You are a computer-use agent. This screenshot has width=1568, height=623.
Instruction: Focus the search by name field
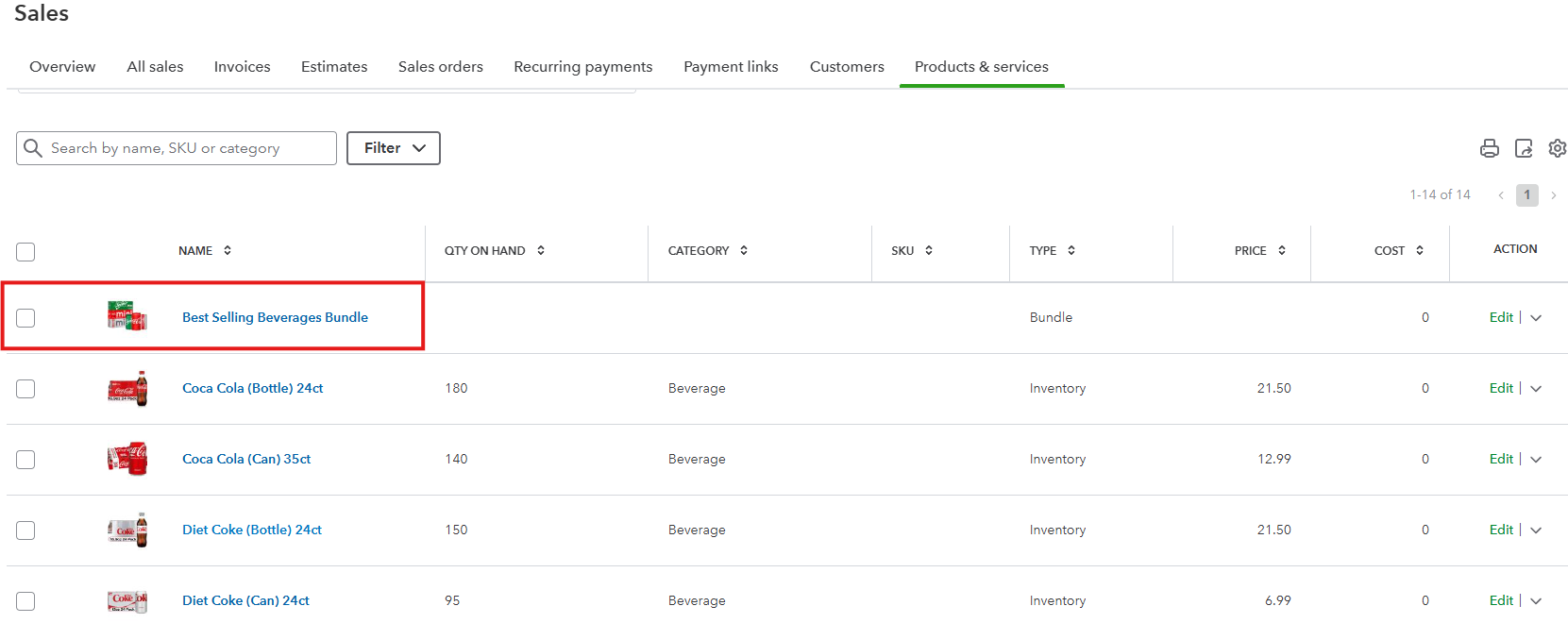[x=177, y=148]
